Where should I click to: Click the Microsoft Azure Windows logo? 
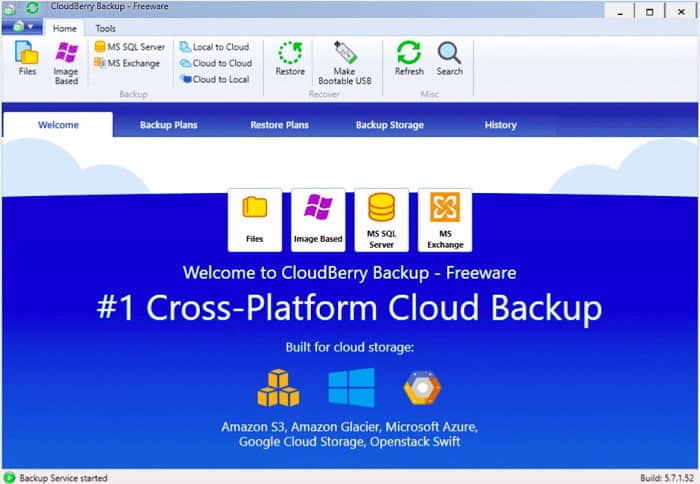tap(351, 388)
